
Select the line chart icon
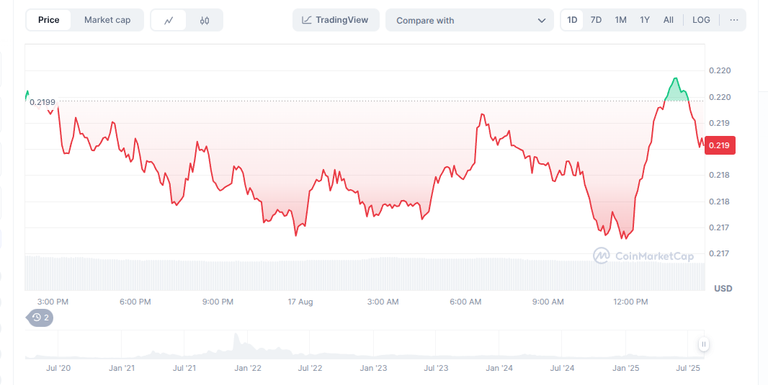coord(168,21)
